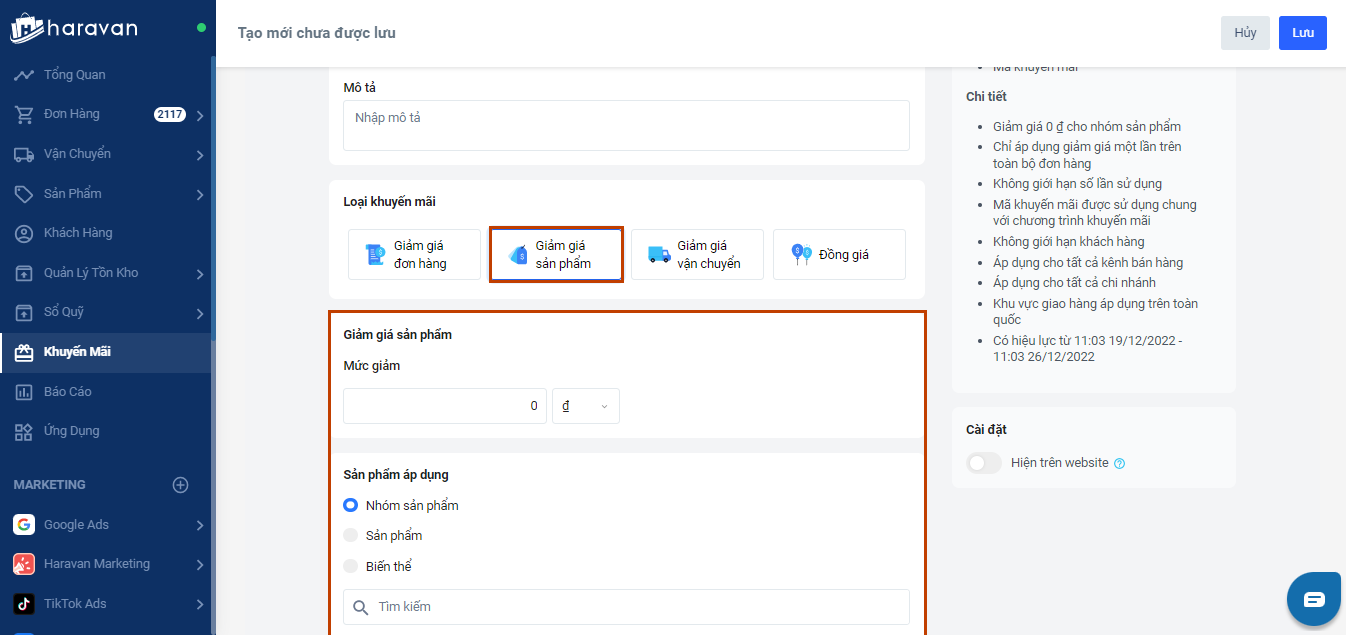1346x635 pixels.
Task: Click the MARKETING section heading
Action: point(50,485)
